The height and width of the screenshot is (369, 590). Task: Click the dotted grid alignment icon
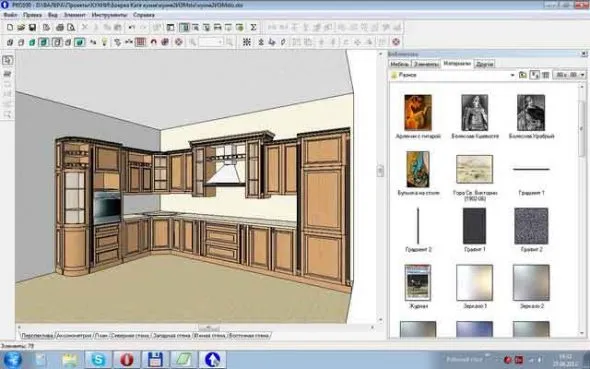246,42
